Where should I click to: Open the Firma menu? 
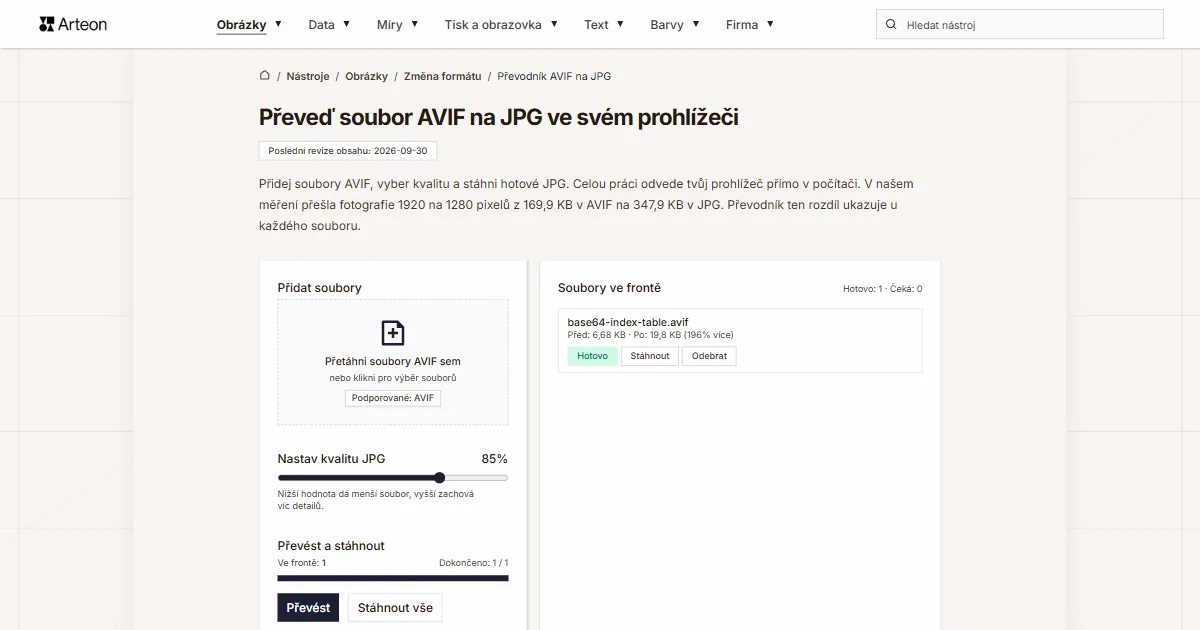click(x=742, y=25)
